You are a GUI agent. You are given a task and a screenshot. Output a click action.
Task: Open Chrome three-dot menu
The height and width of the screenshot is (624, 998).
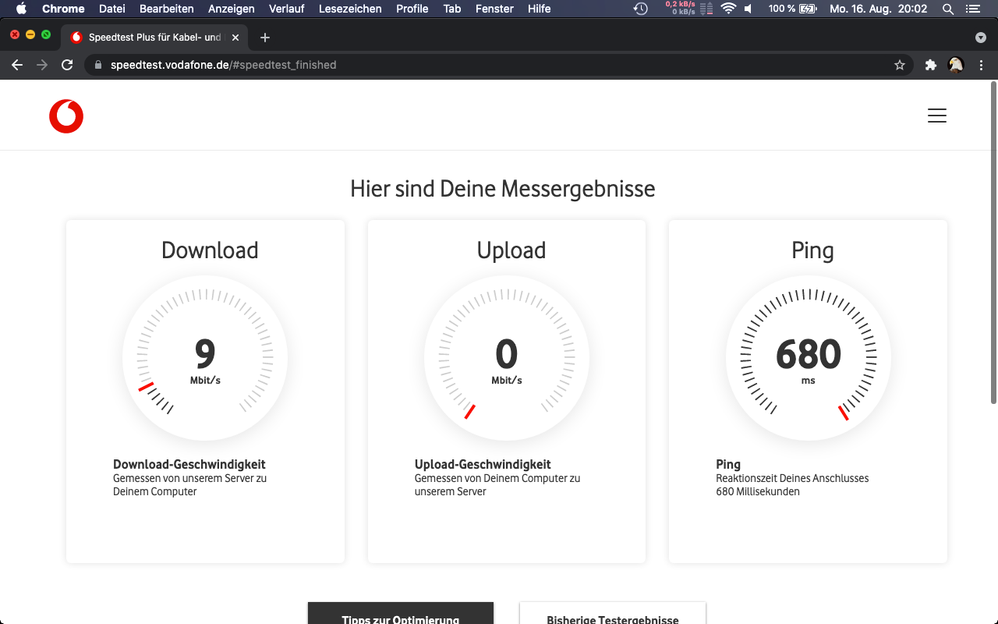coord(981,65)
